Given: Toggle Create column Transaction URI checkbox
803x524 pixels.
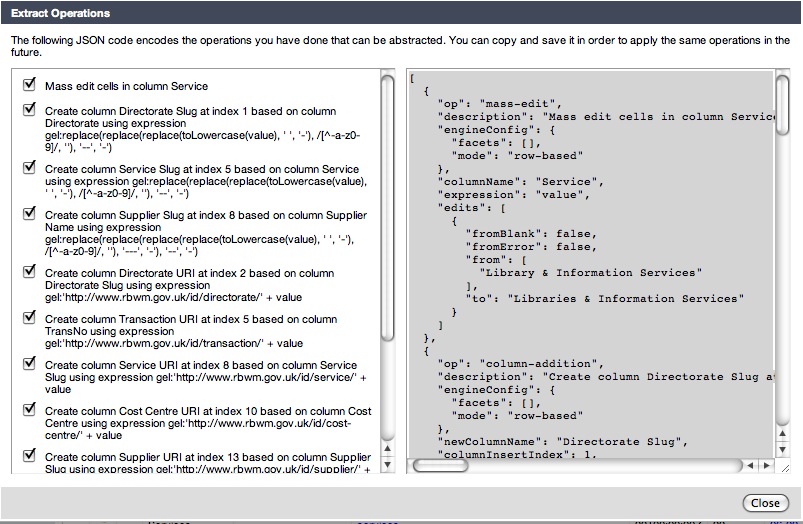Looking at the screenshot, I should point(29,317).
